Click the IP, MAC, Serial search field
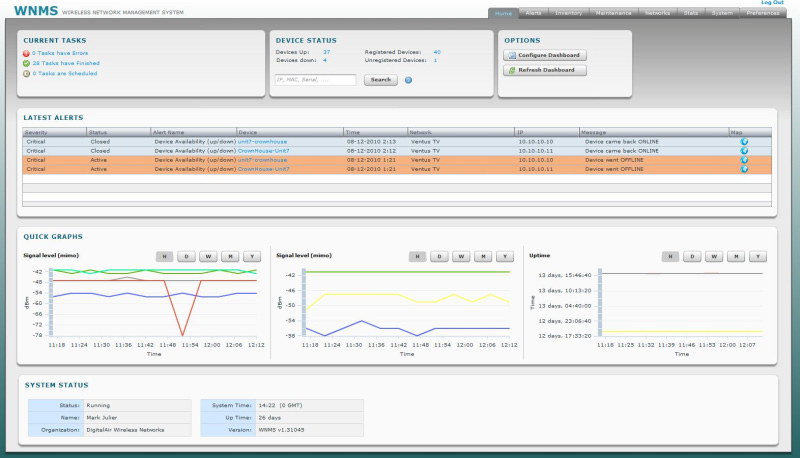The height and width of the screenshot is (458, 800). pos(315,80)
